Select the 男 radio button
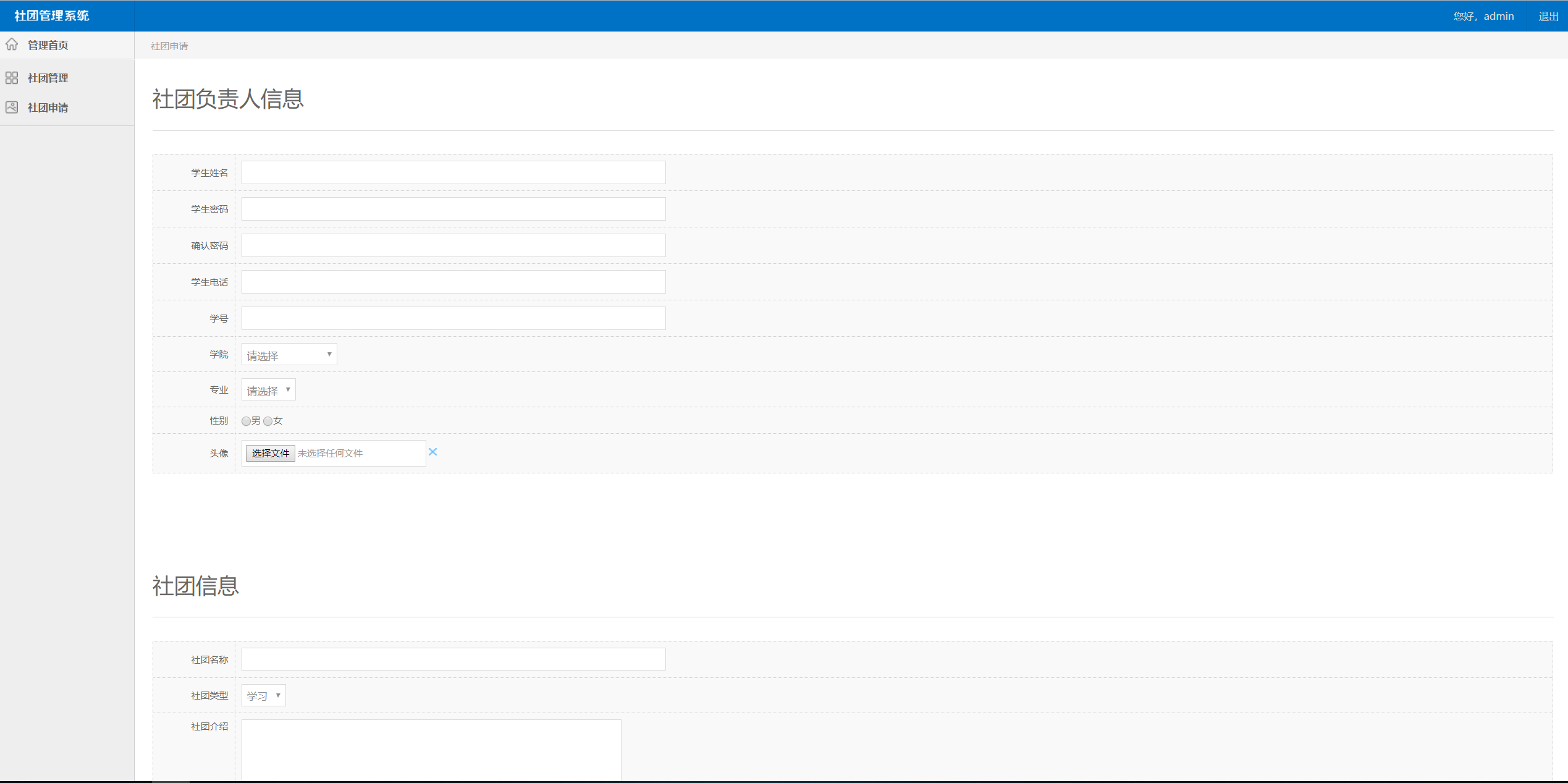The image size is (1568, 783). (x=247, y=421)
